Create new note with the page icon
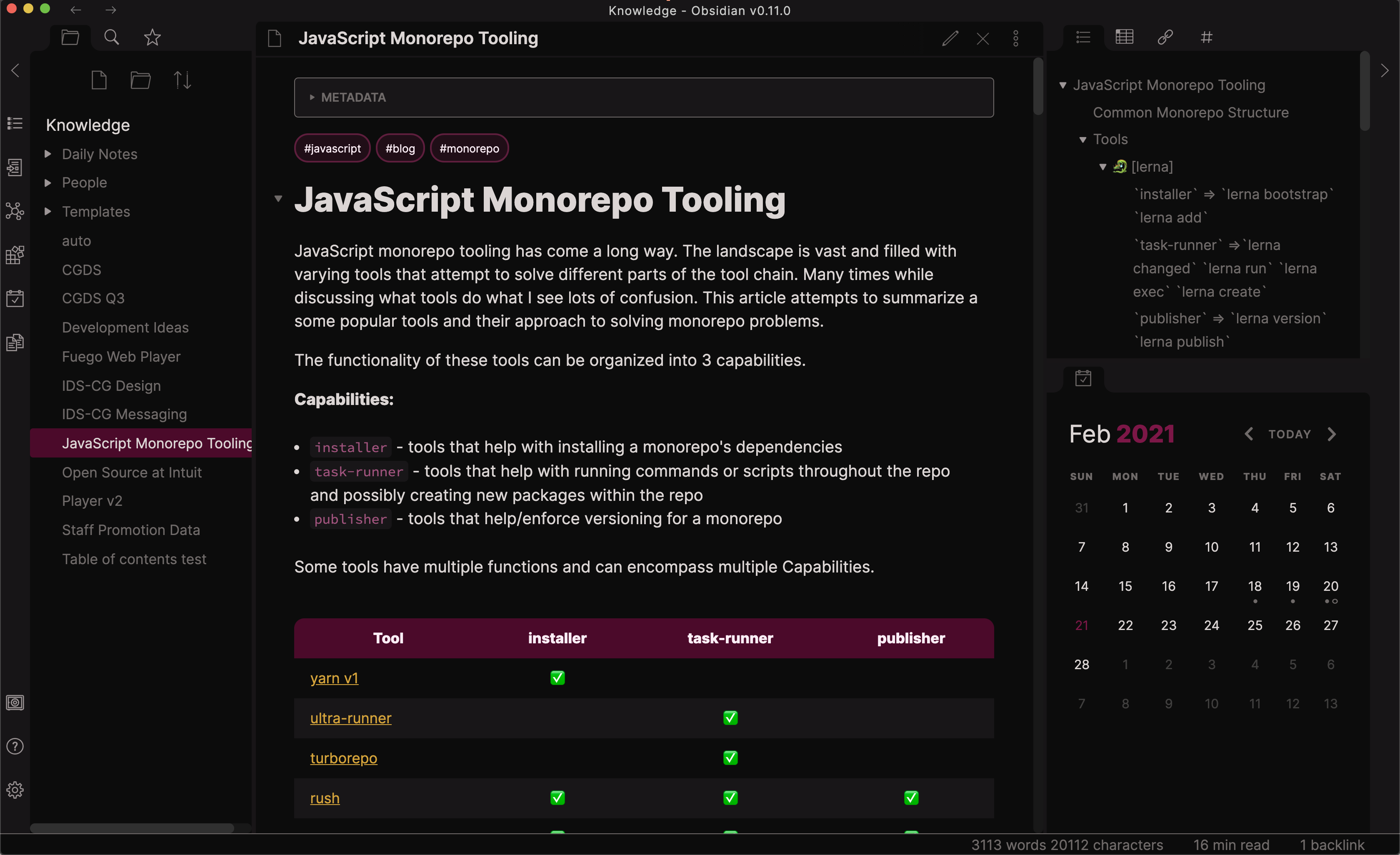The height and width of the screenshot is (855, 1400). (99, 80)
